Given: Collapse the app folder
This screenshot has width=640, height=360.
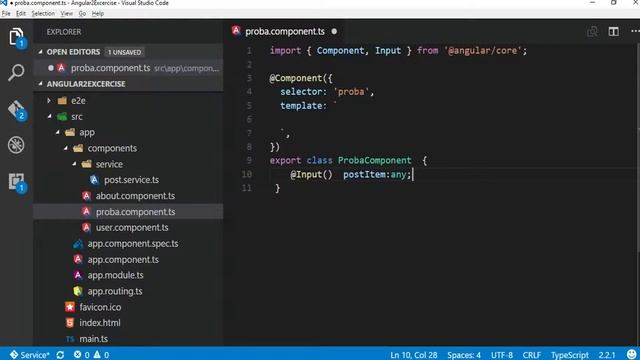Looking at the screenshot, I should coord(58,132).
